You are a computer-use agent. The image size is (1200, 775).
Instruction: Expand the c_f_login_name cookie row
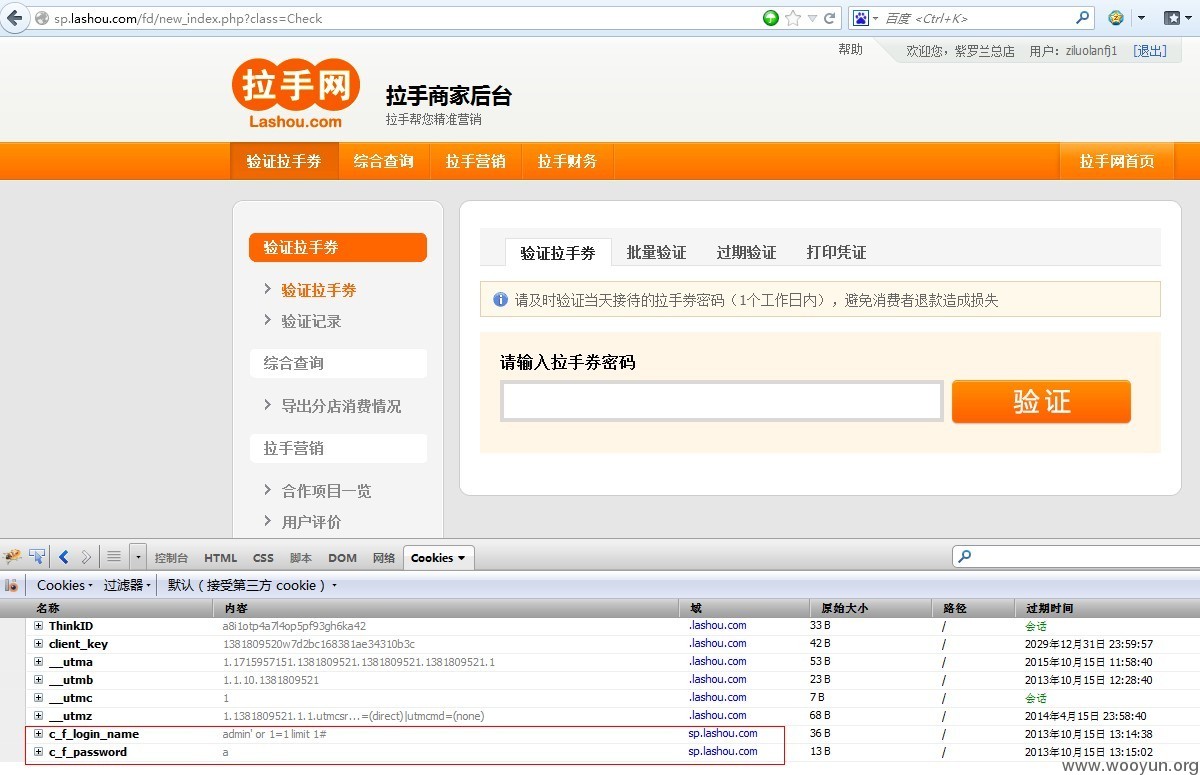pos(39,734)
